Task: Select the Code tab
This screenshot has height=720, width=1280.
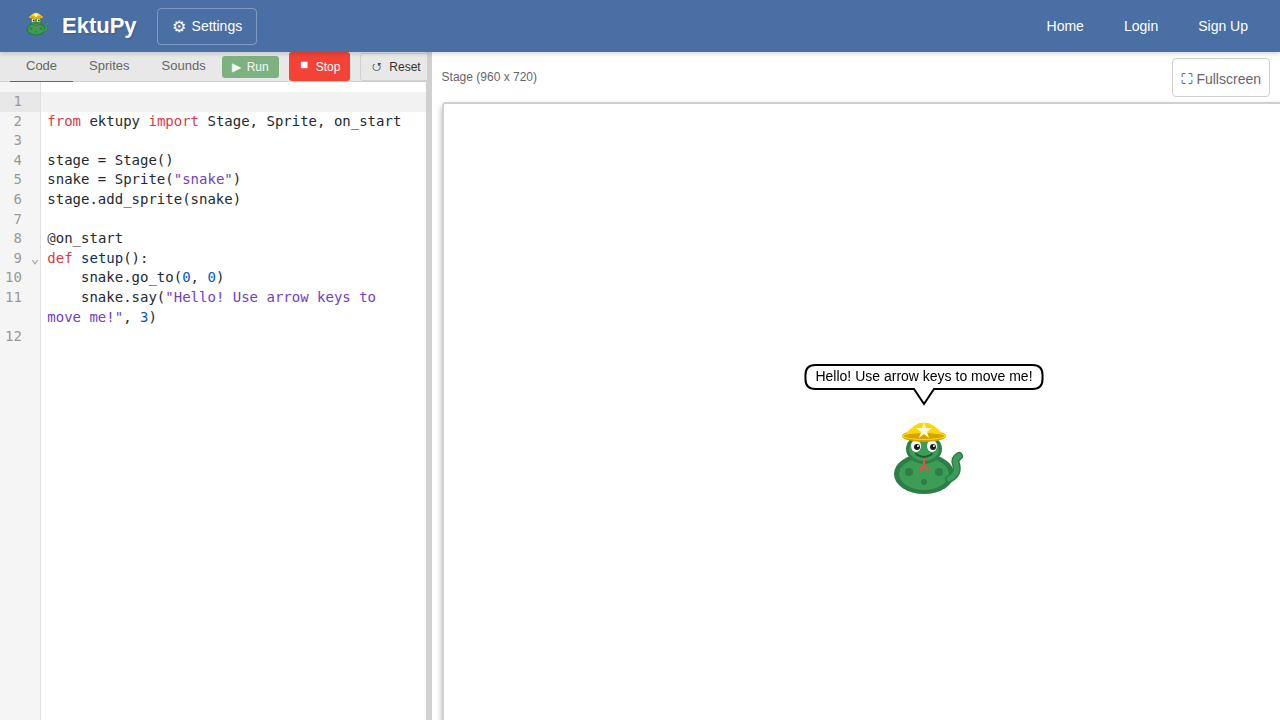Action: click(x=41, y=66)
